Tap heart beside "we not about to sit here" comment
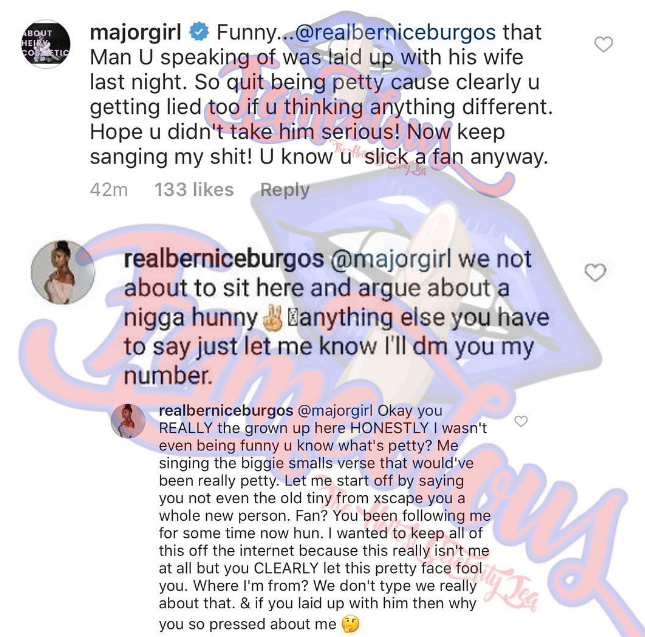 tap(595, 272)
